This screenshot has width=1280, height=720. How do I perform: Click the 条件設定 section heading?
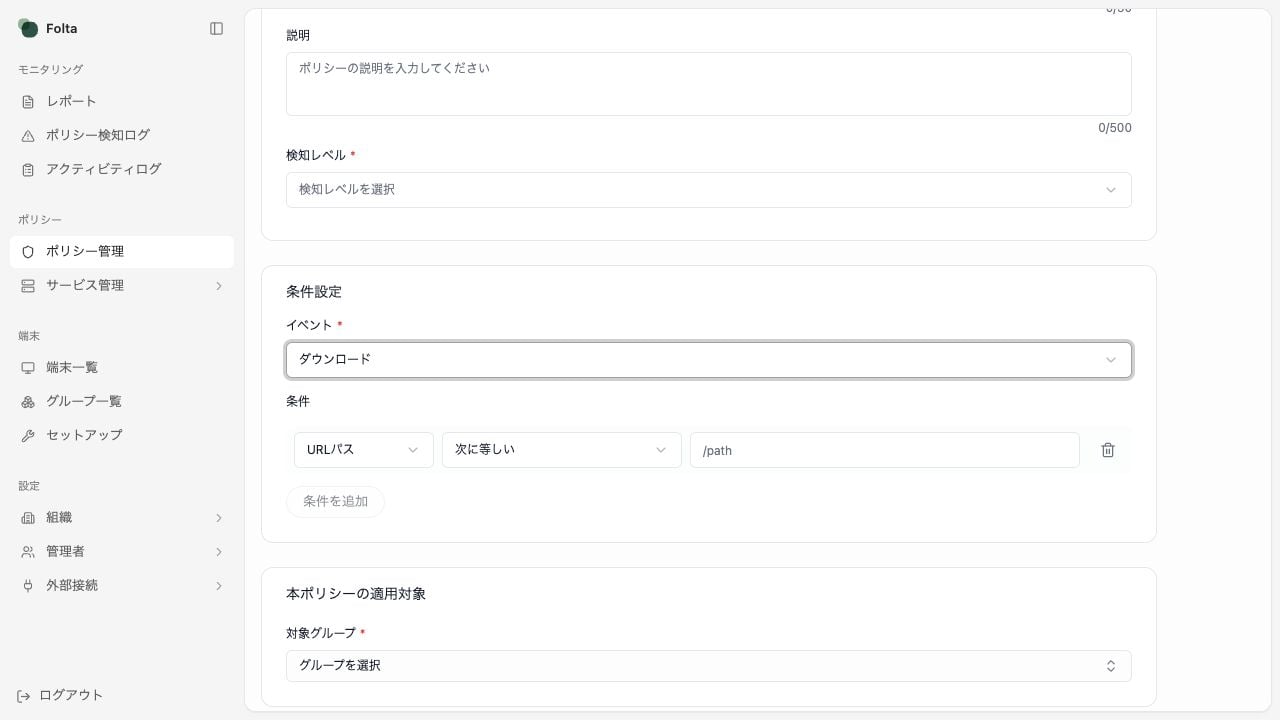314,292
